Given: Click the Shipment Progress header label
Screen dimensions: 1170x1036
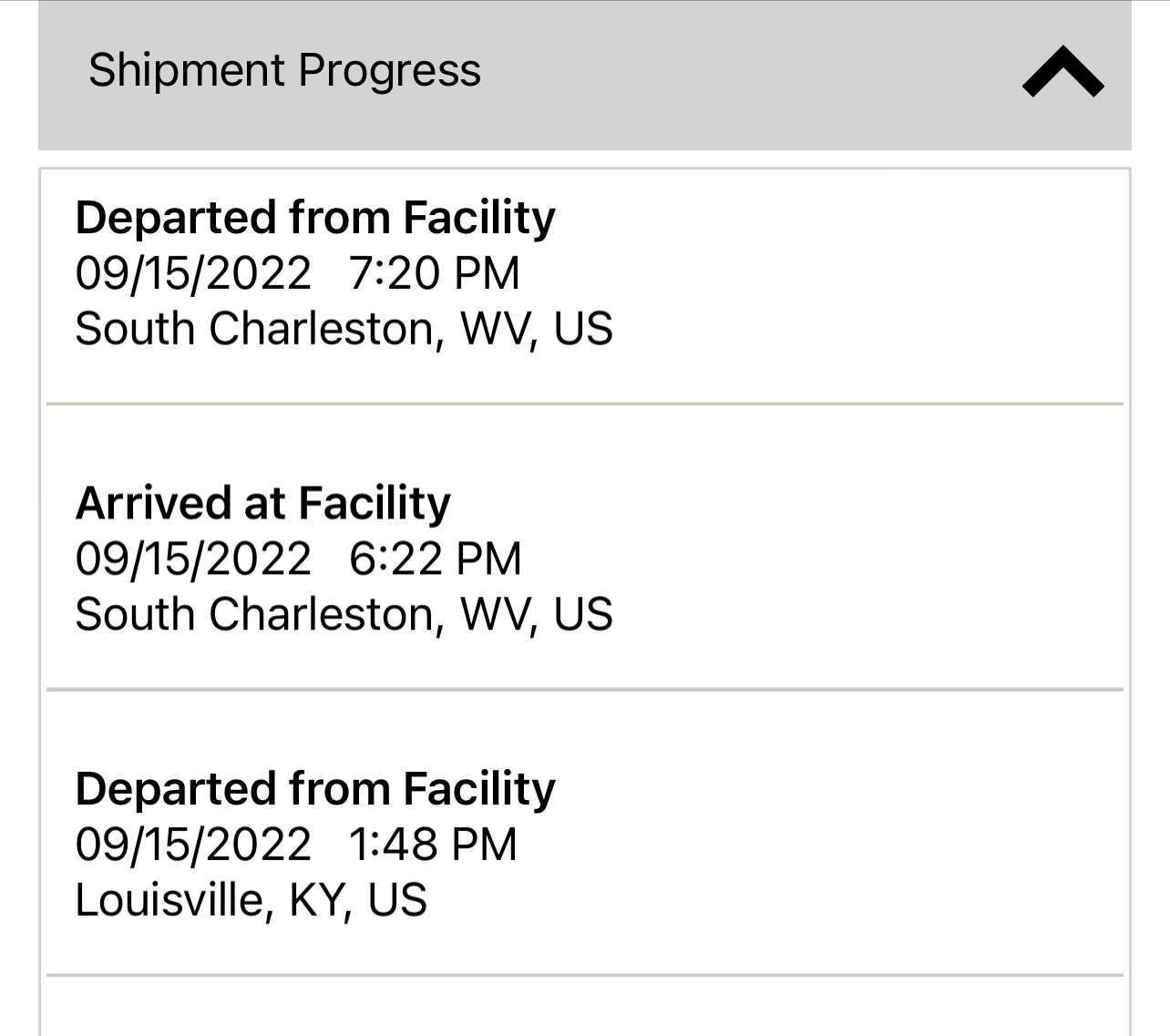Looking at the screenshot, I should pos(284,70).
